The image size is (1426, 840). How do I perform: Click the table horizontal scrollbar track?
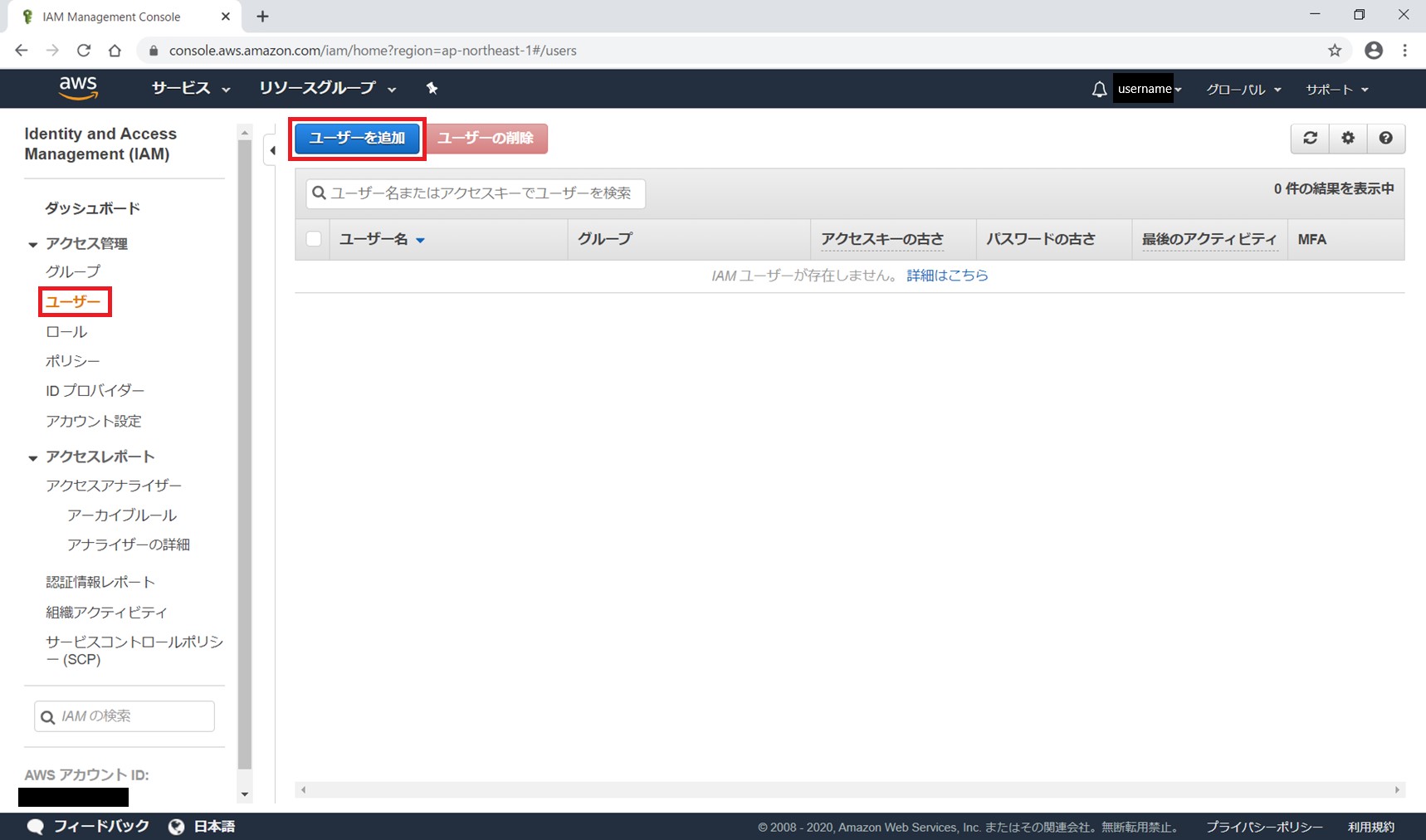[x=850, y=790]
